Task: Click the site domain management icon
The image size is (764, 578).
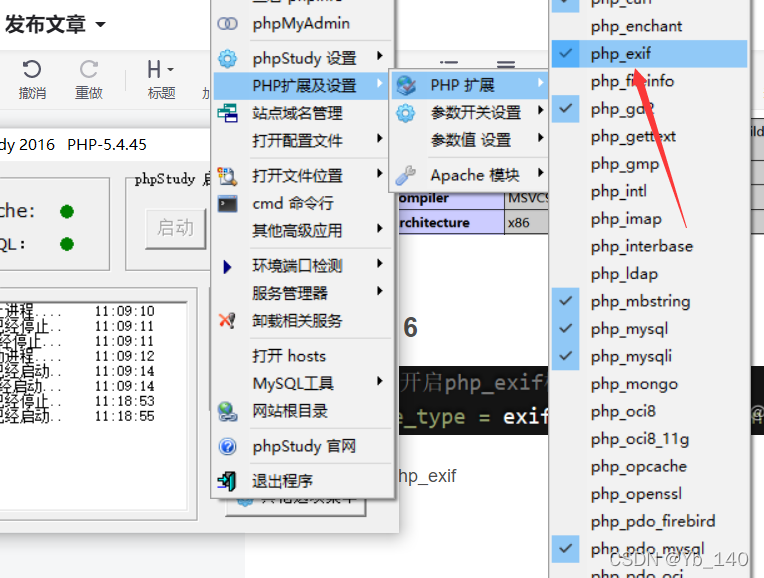Action: 228,113
